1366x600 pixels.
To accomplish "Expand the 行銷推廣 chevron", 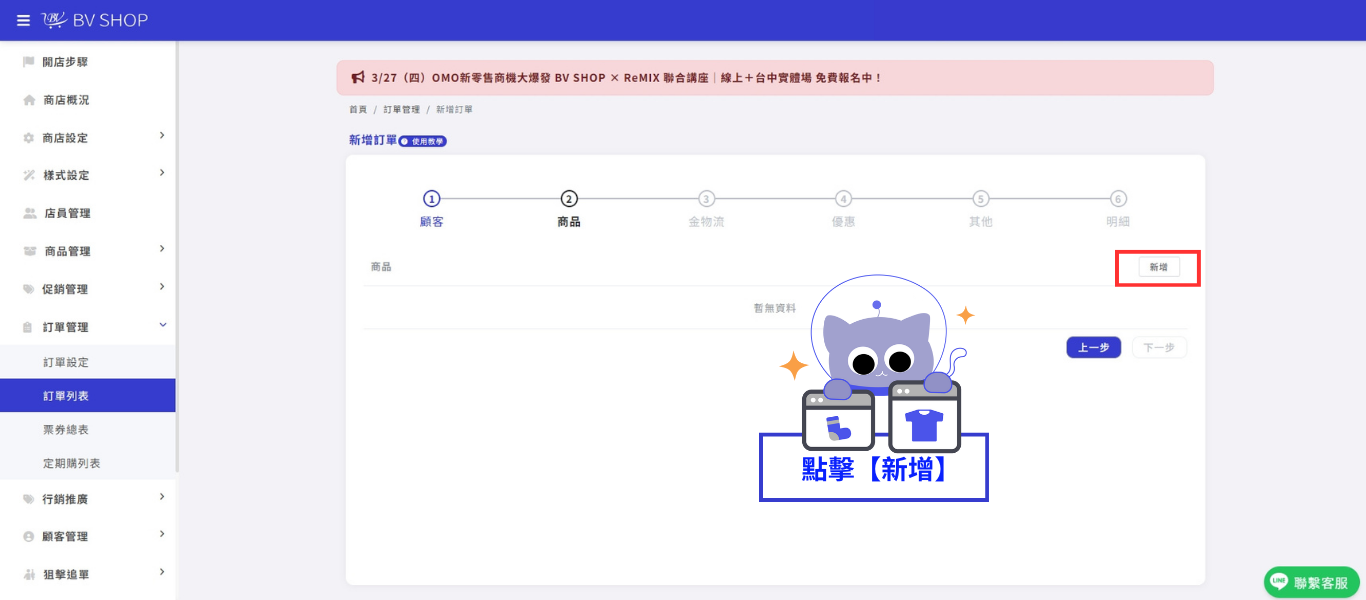I will coord(162,497).
